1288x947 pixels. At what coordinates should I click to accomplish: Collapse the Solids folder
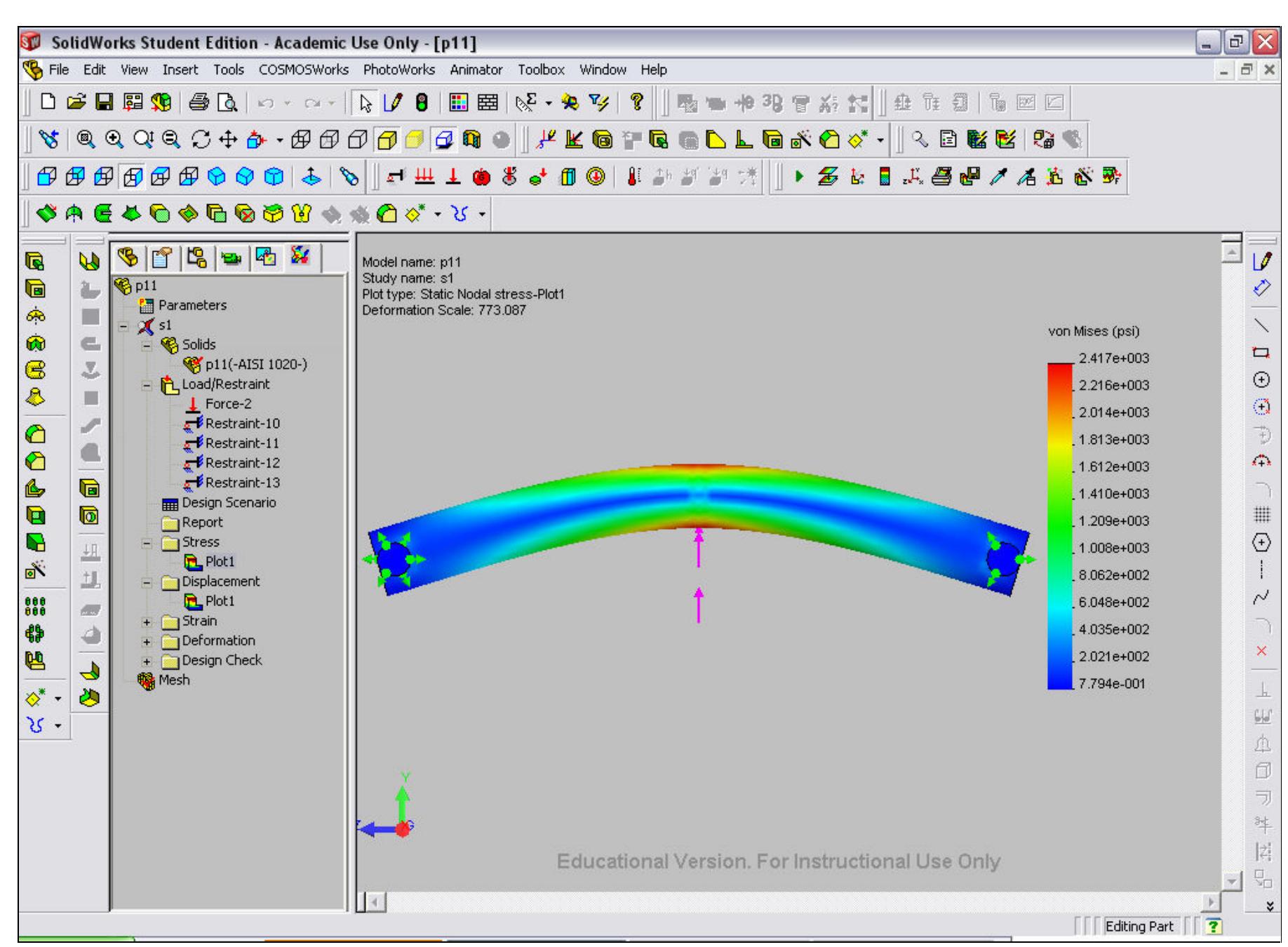[x=147, y=346]
